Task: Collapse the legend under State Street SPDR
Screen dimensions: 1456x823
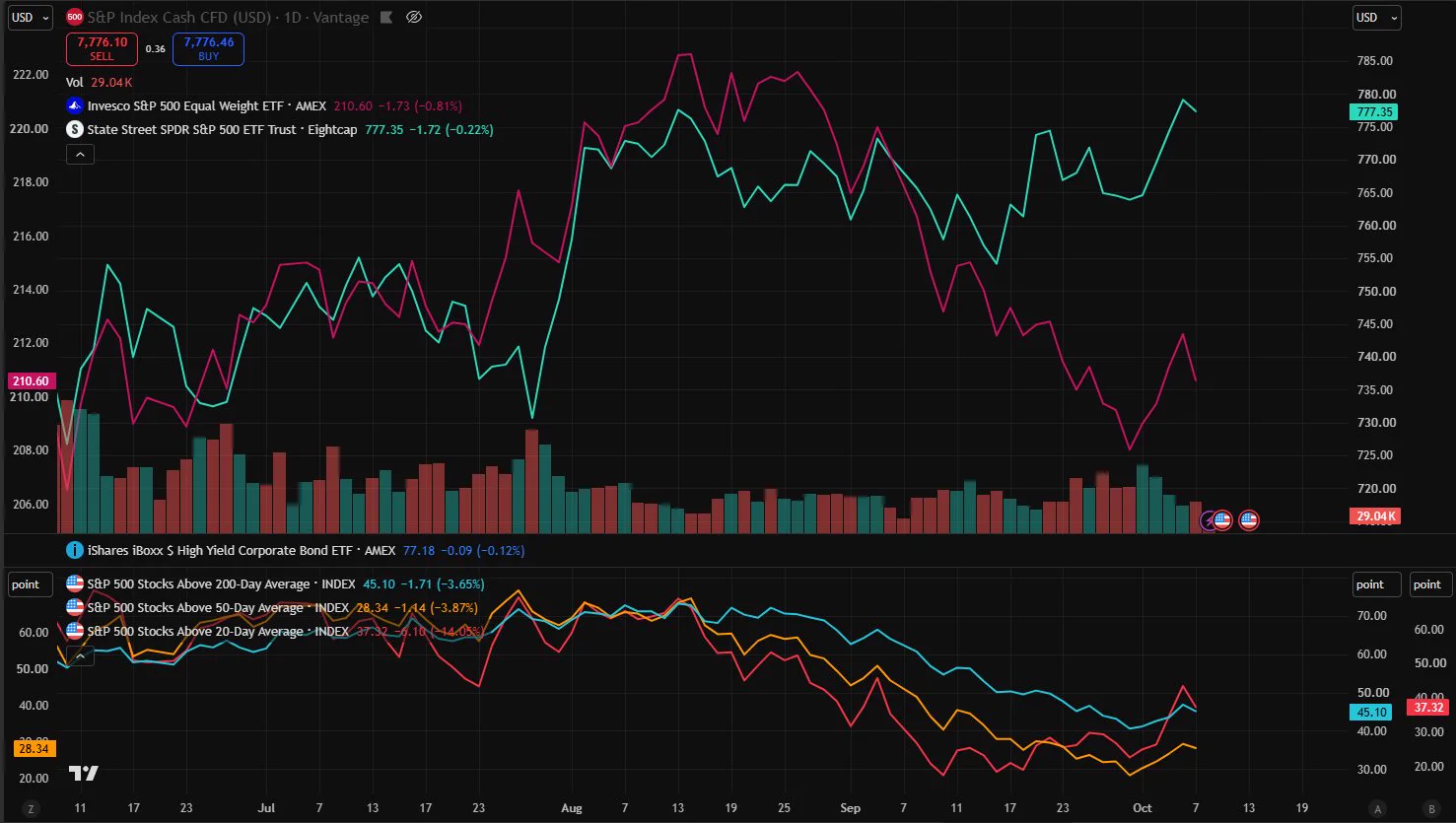Action: (x=80, y=154)
